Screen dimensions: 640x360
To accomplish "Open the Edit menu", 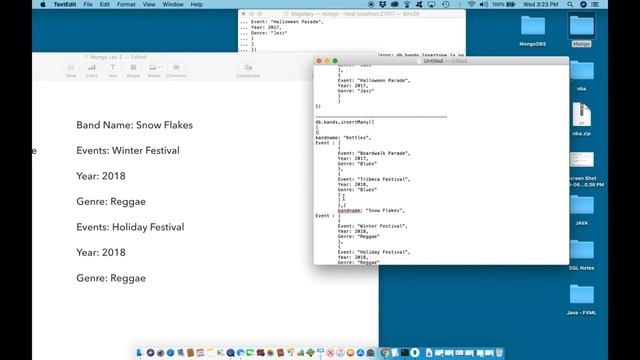I will pos(105,4).
